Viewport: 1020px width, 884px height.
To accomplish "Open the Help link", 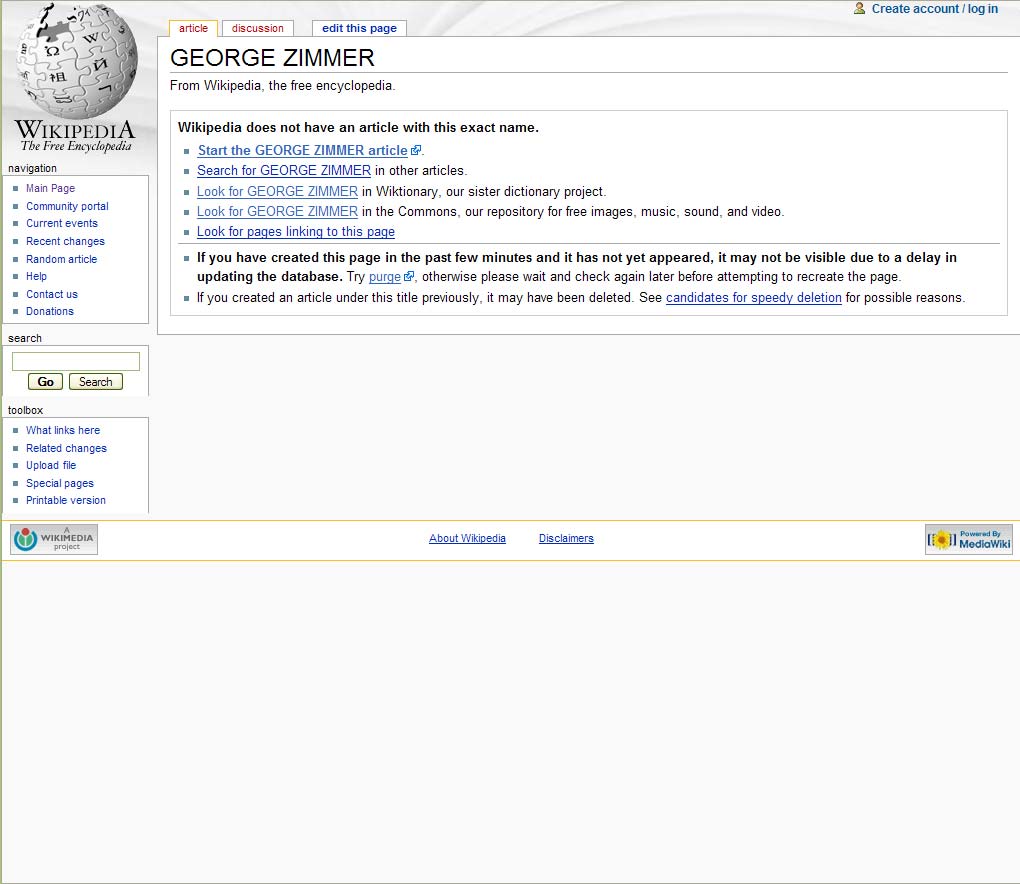I will (x=36, y=276).
